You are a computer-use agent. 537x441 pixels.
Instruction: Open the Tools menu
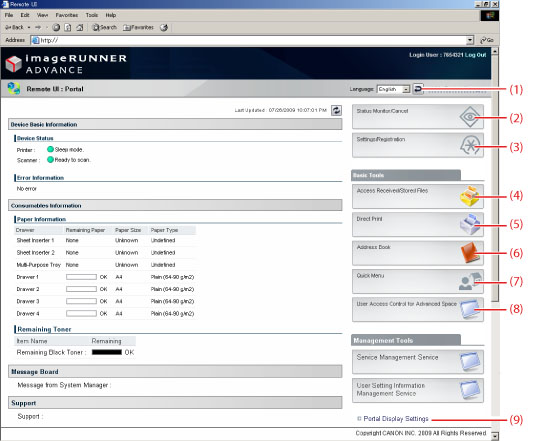click(x=92, y=15)
